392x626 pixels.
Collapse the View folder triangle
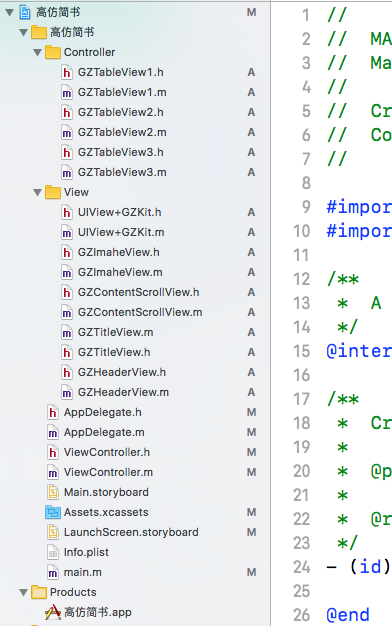tap(38, 192)
